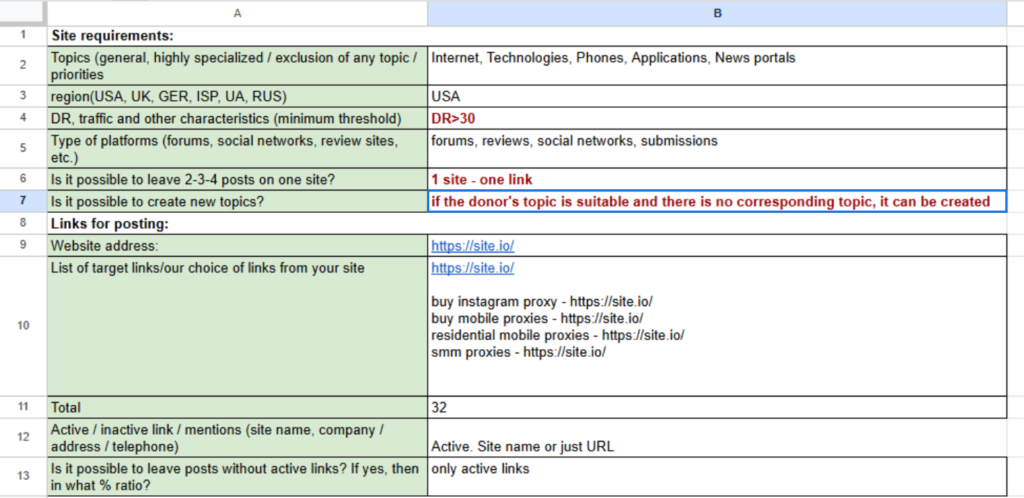Click the 'Active. Site name or just URL' cell
The width and height of the screenshot is (1024, 498).
[x=717, y=437]
